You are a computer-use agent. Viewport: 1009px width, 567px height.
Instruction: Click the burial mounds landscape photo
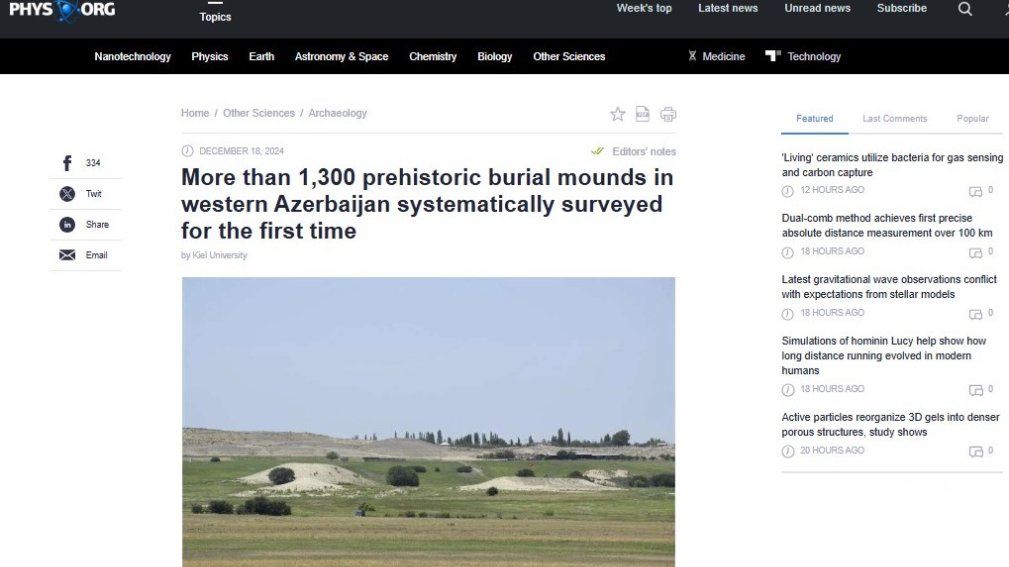428,421
